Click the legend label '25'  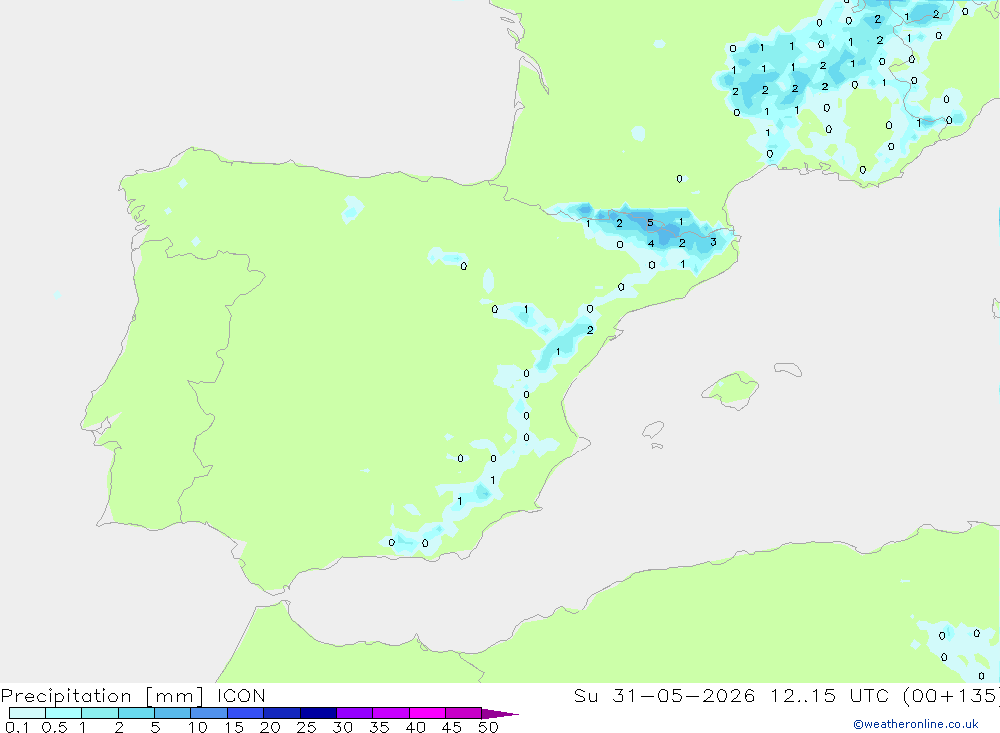306,727
